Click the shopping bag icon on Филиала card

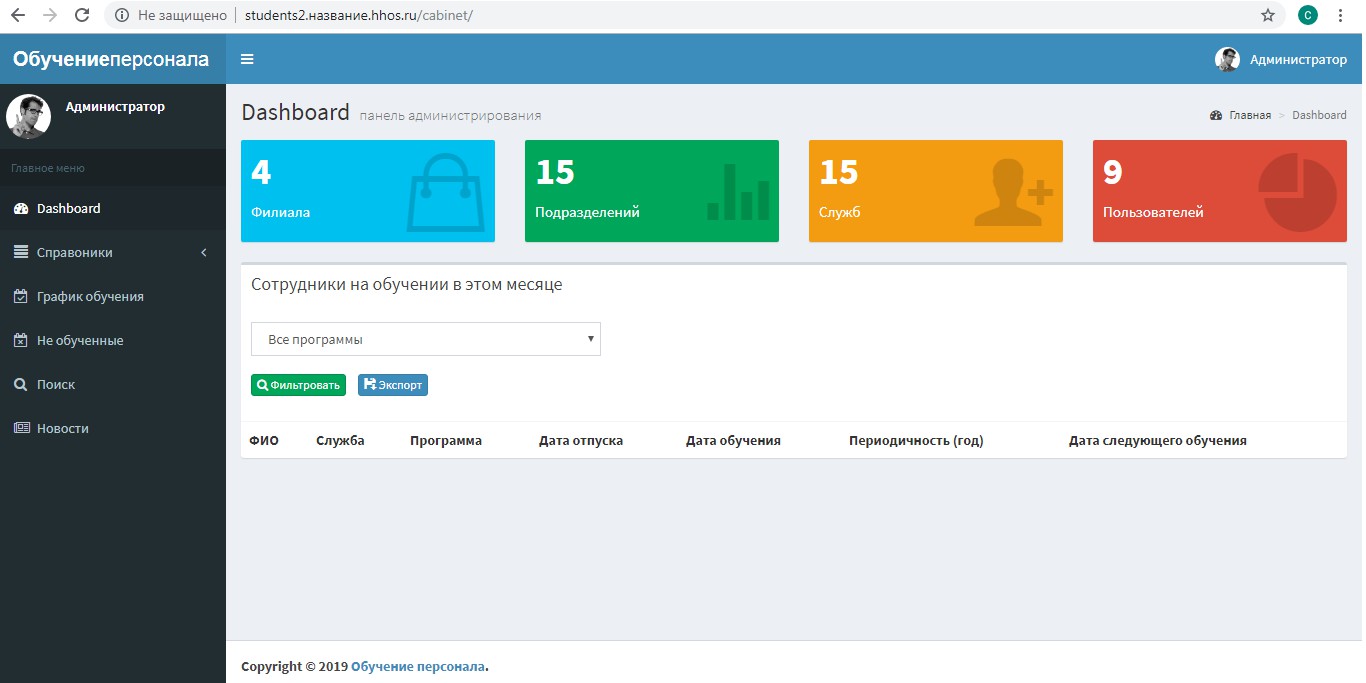[x=444, y=192]
